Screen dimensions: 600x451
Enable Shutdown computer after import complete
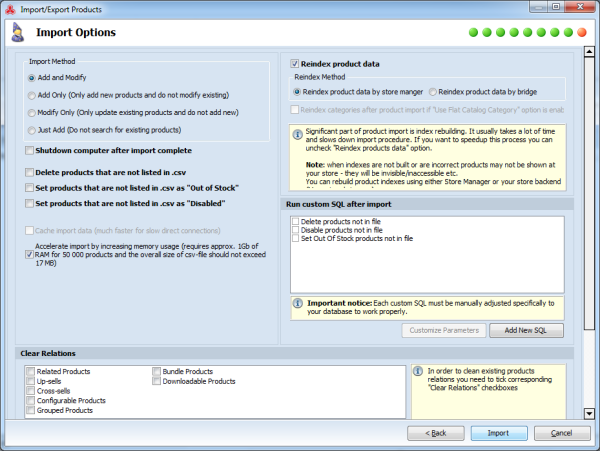coord(30,150)
